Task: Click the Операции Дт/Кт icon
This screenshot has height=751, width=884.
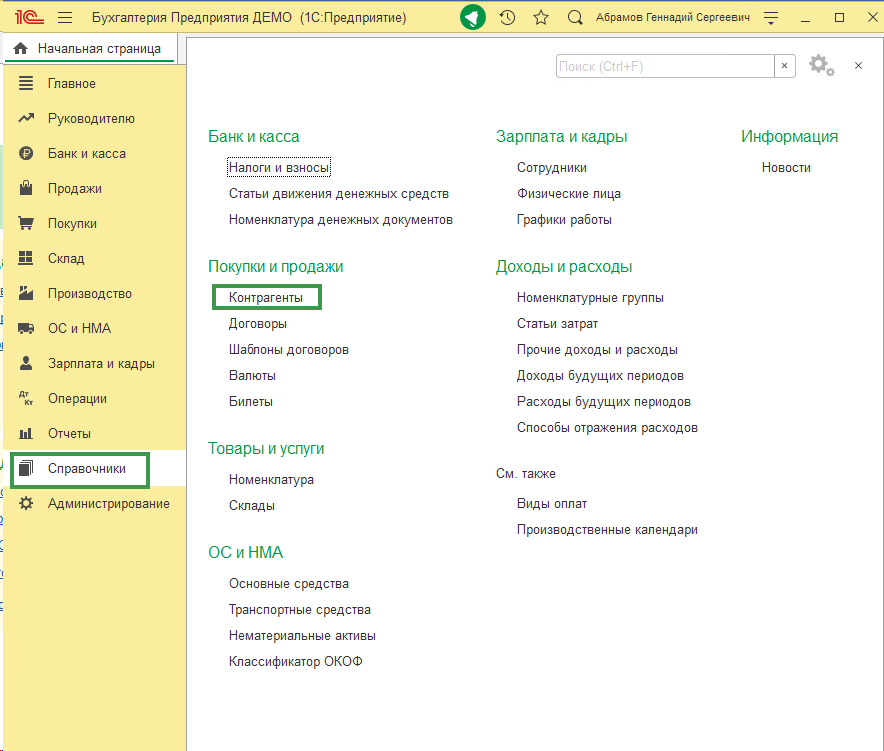Action: (26, 398)
